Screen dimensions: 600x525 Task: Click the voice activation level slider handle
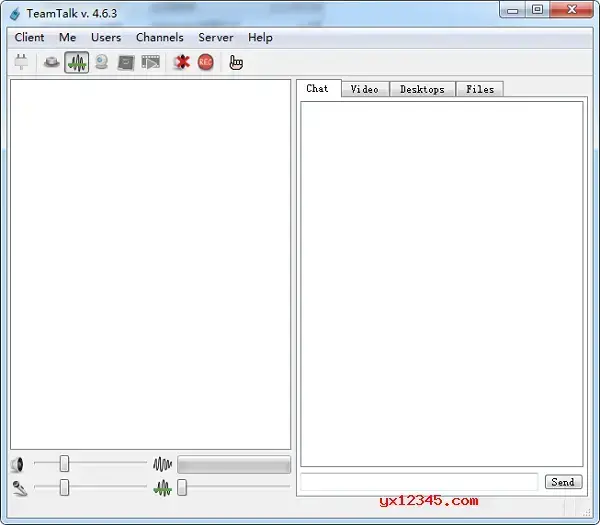pos(182,487)
